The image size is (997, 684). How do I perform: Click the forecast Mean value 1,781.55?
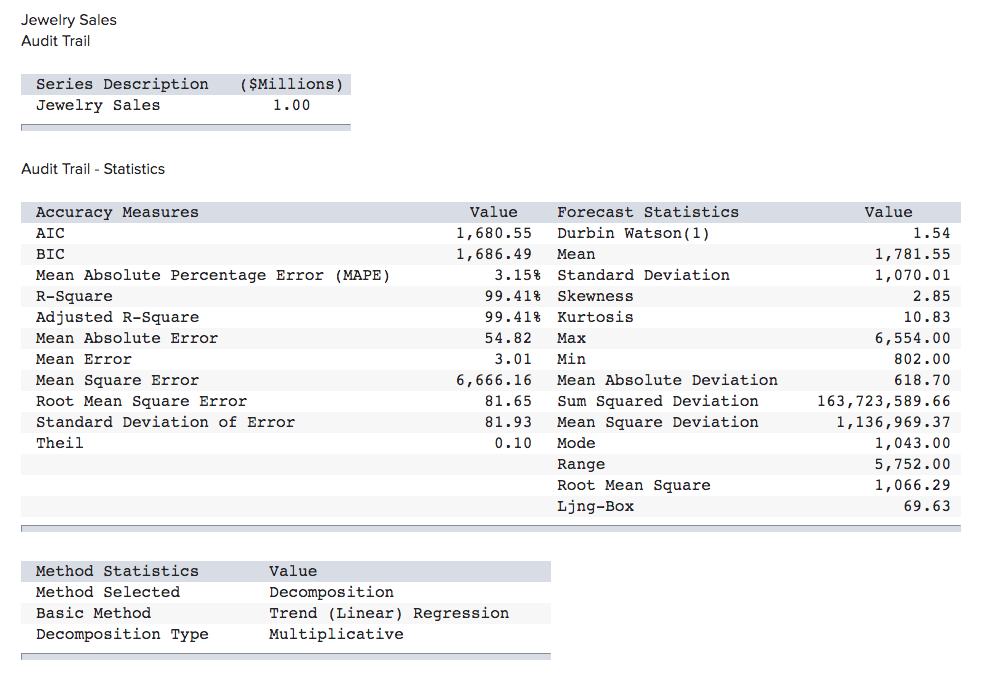(x=912, y=254)
